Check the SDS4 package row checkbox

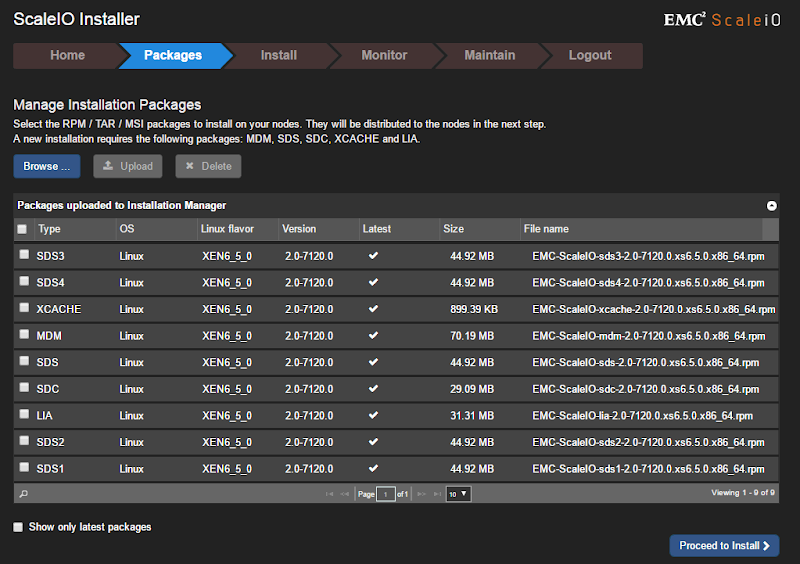(x=24, y=281)
